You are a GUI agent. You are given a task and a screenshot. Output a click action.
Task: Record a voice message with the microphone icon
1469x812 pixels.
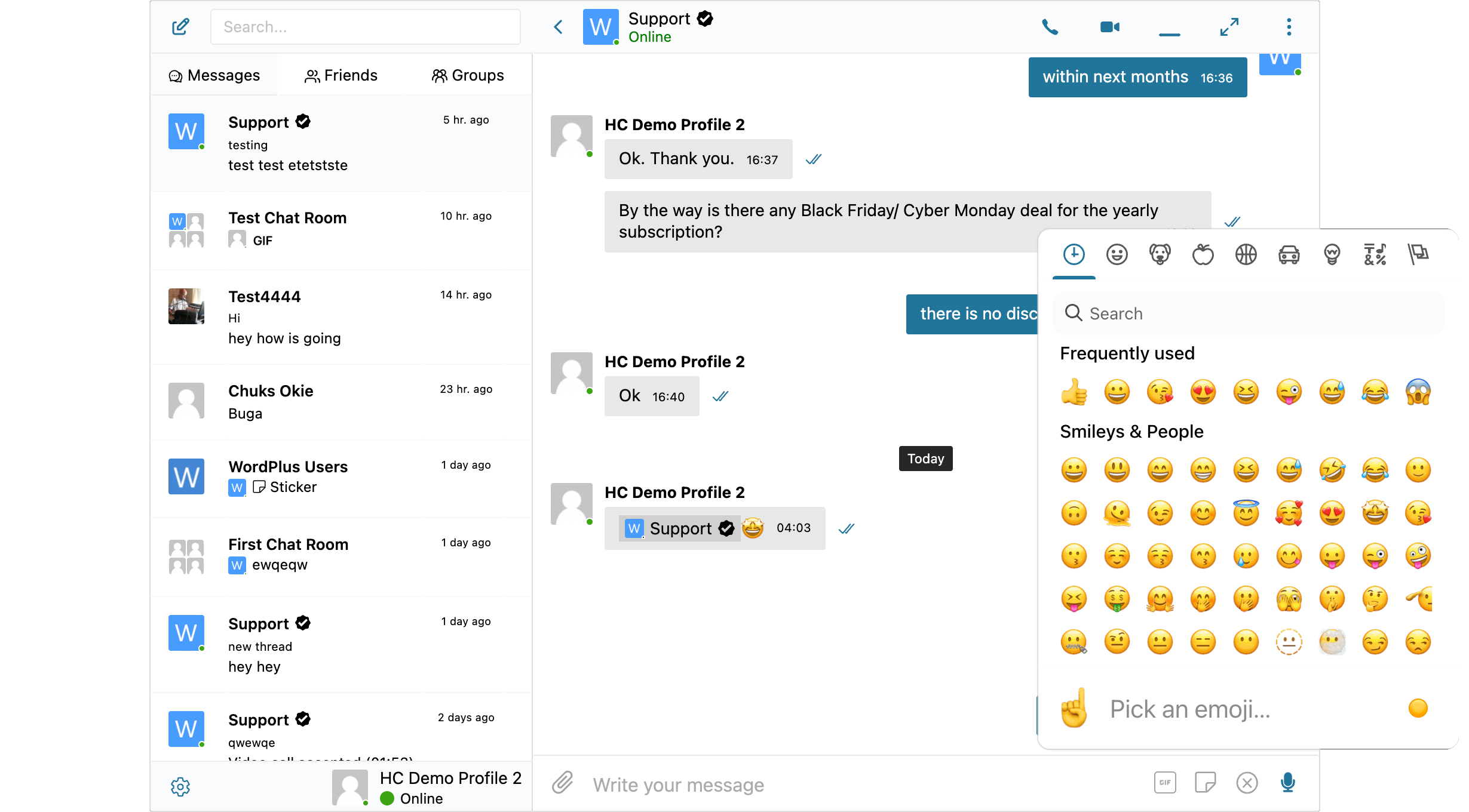tap(1288, 783)
